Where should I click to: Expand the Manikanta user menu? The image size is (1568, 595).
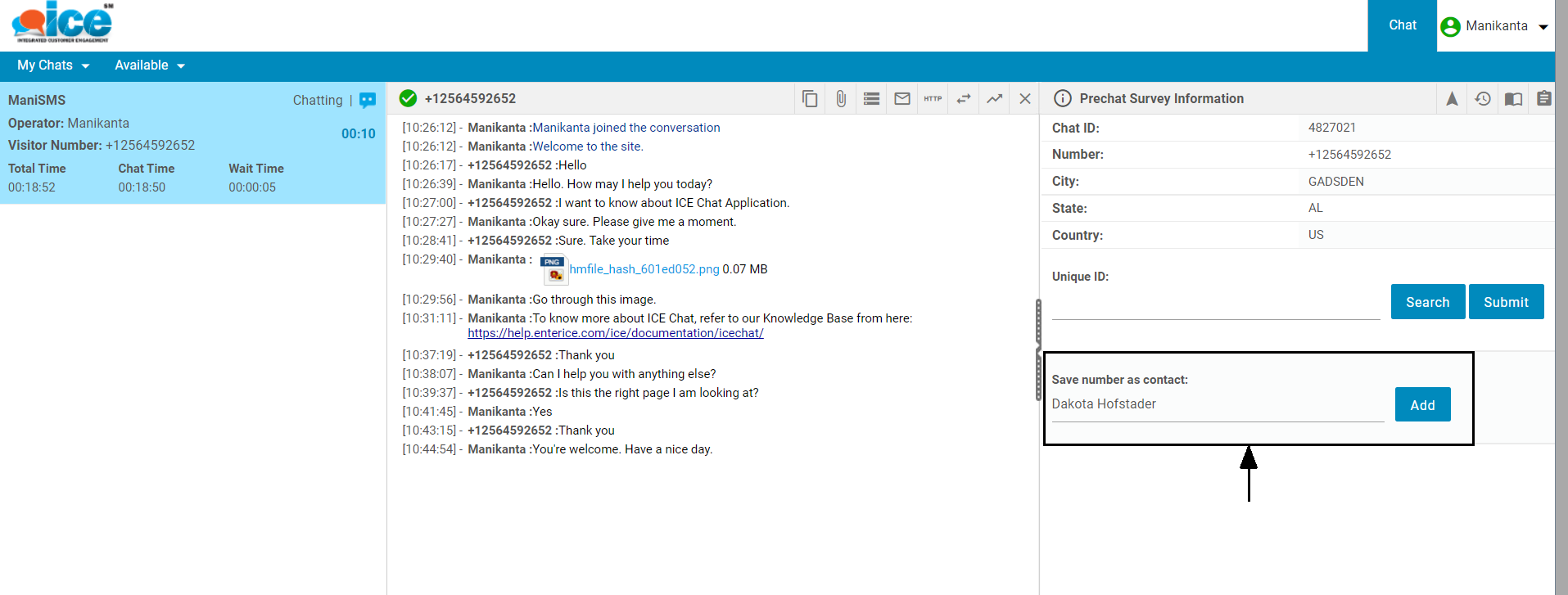point(1495,26)
